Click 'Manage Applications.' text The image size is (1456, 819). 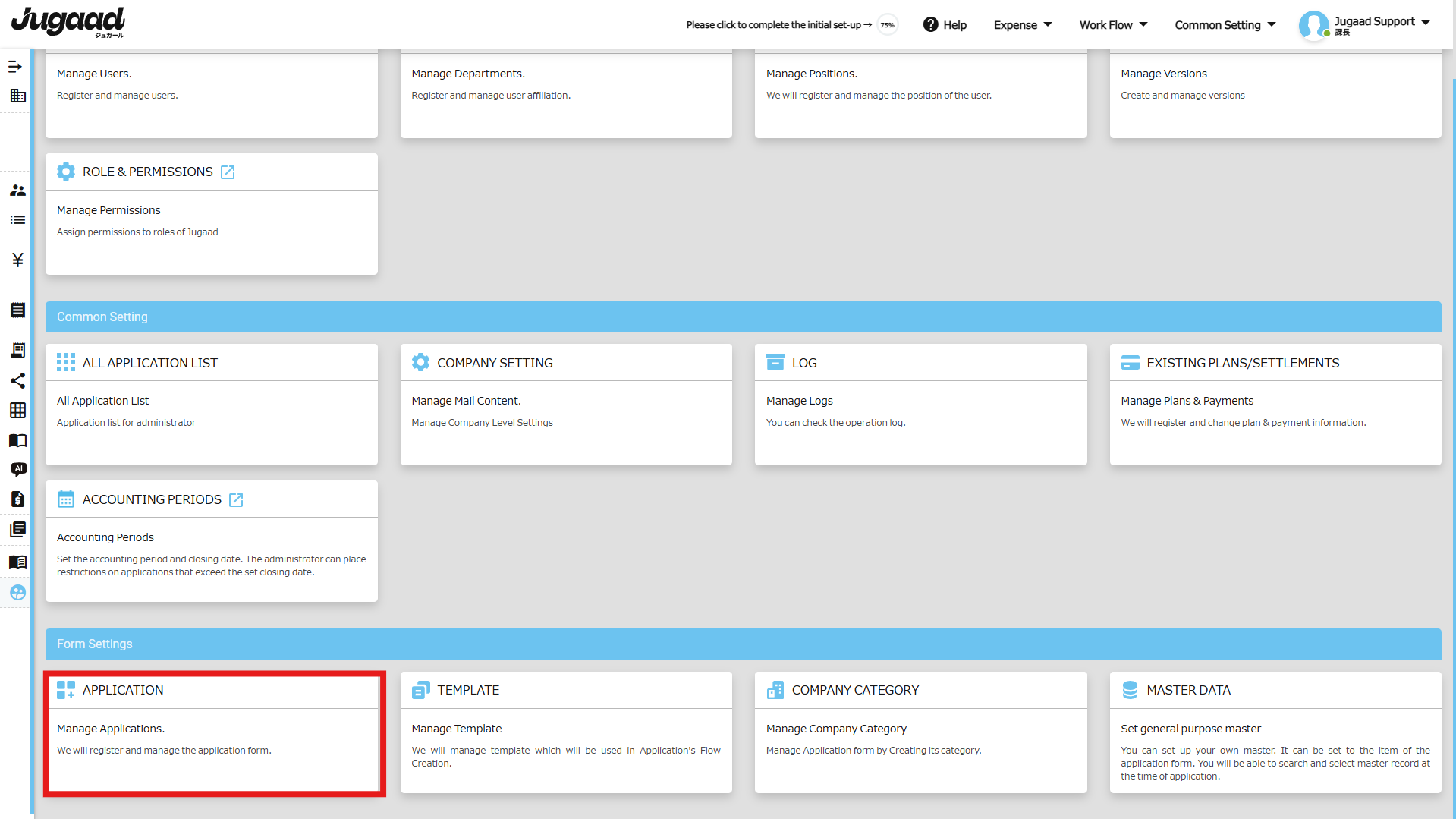(x=111, y=729)
